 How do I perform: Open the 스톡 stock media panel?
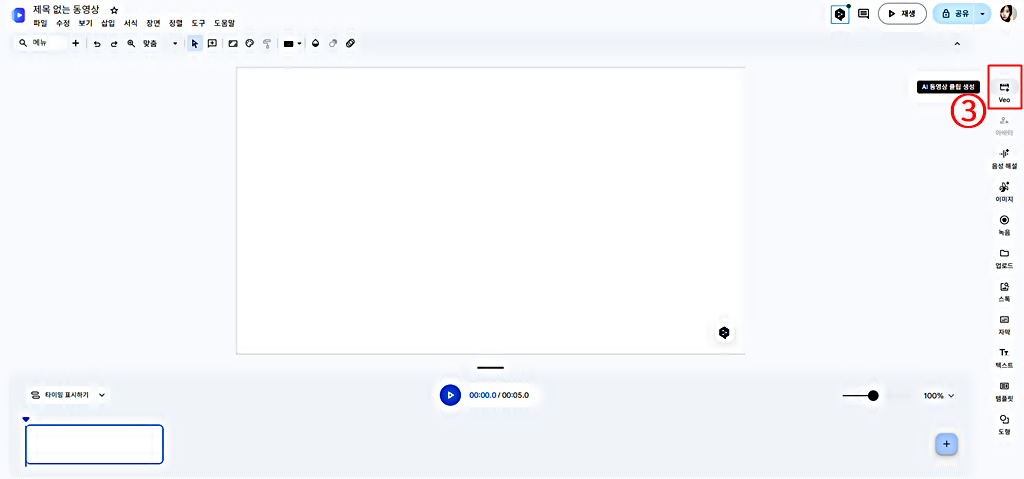tap(1004, 292)
